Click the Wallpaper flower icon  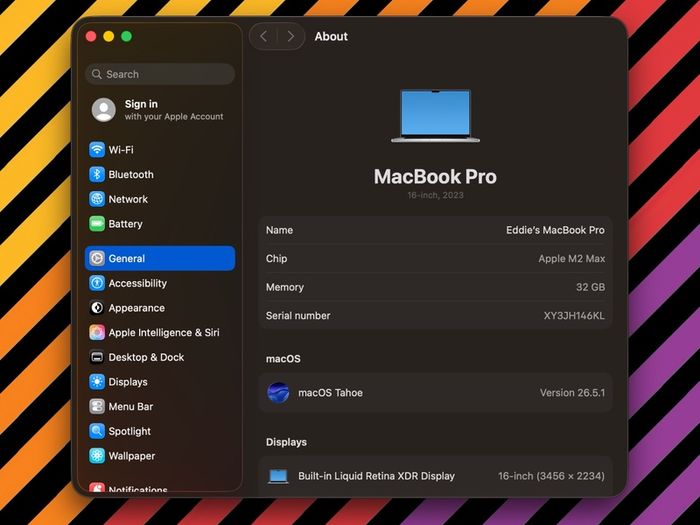(x=97, y=456)
